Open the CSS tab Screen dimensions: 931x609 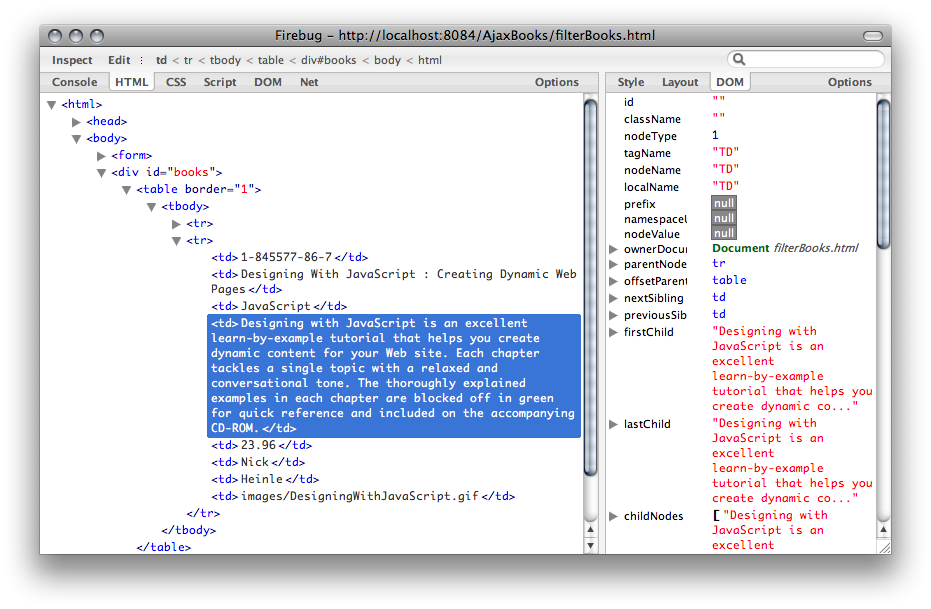pos(176,82)
